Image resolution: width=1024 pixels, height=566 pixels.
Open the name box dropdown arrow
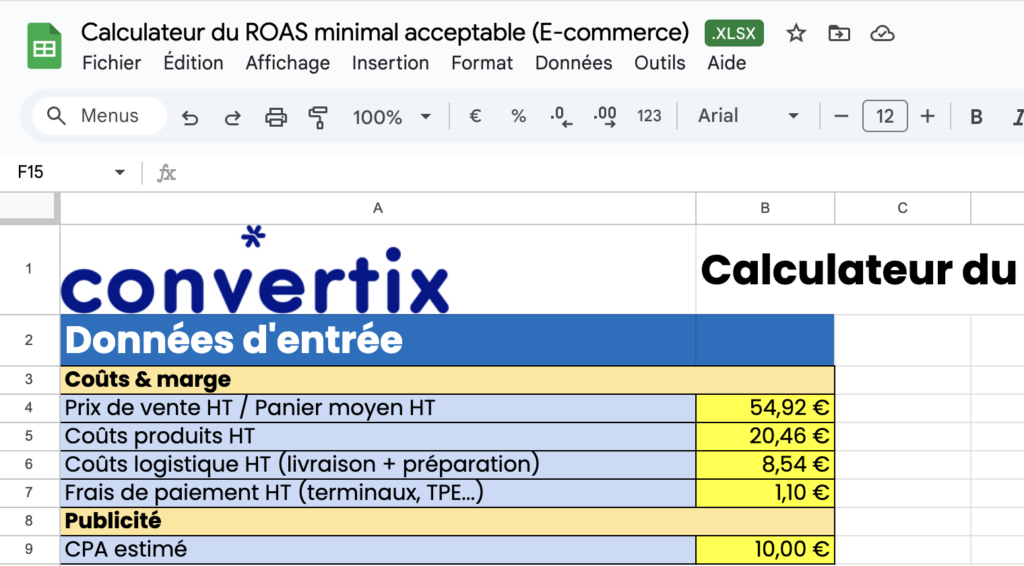[120, 172]
